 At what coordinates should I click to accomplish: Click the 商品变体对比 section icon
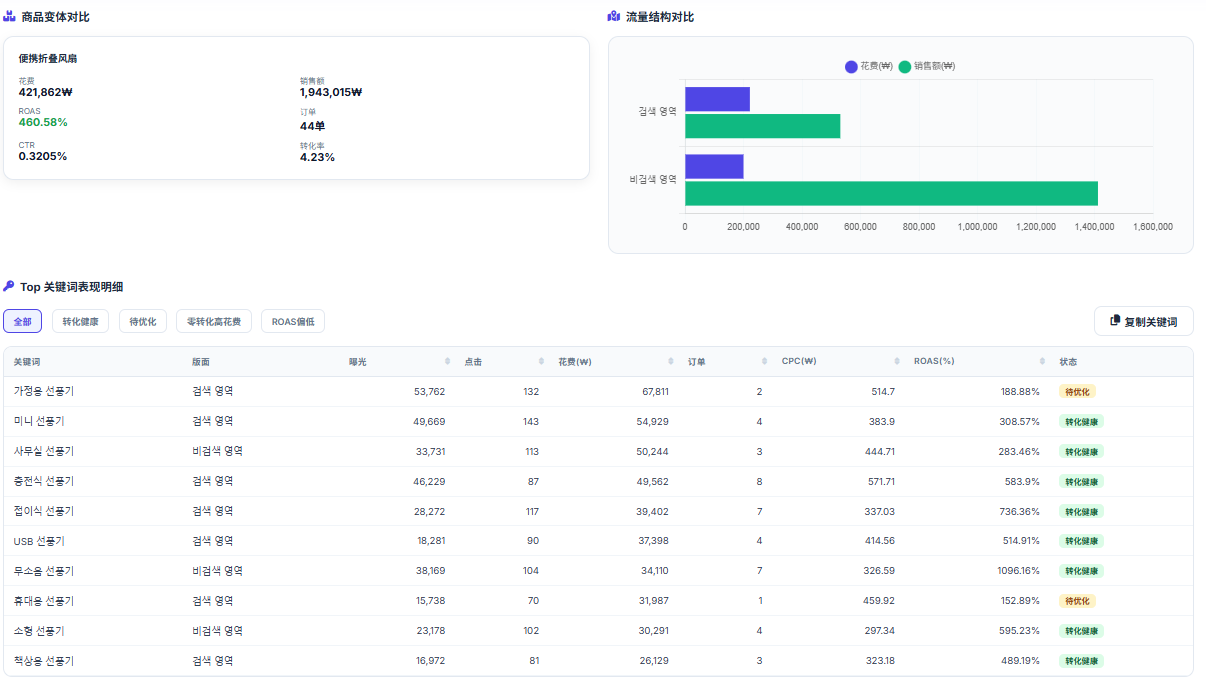coord(9,16)
